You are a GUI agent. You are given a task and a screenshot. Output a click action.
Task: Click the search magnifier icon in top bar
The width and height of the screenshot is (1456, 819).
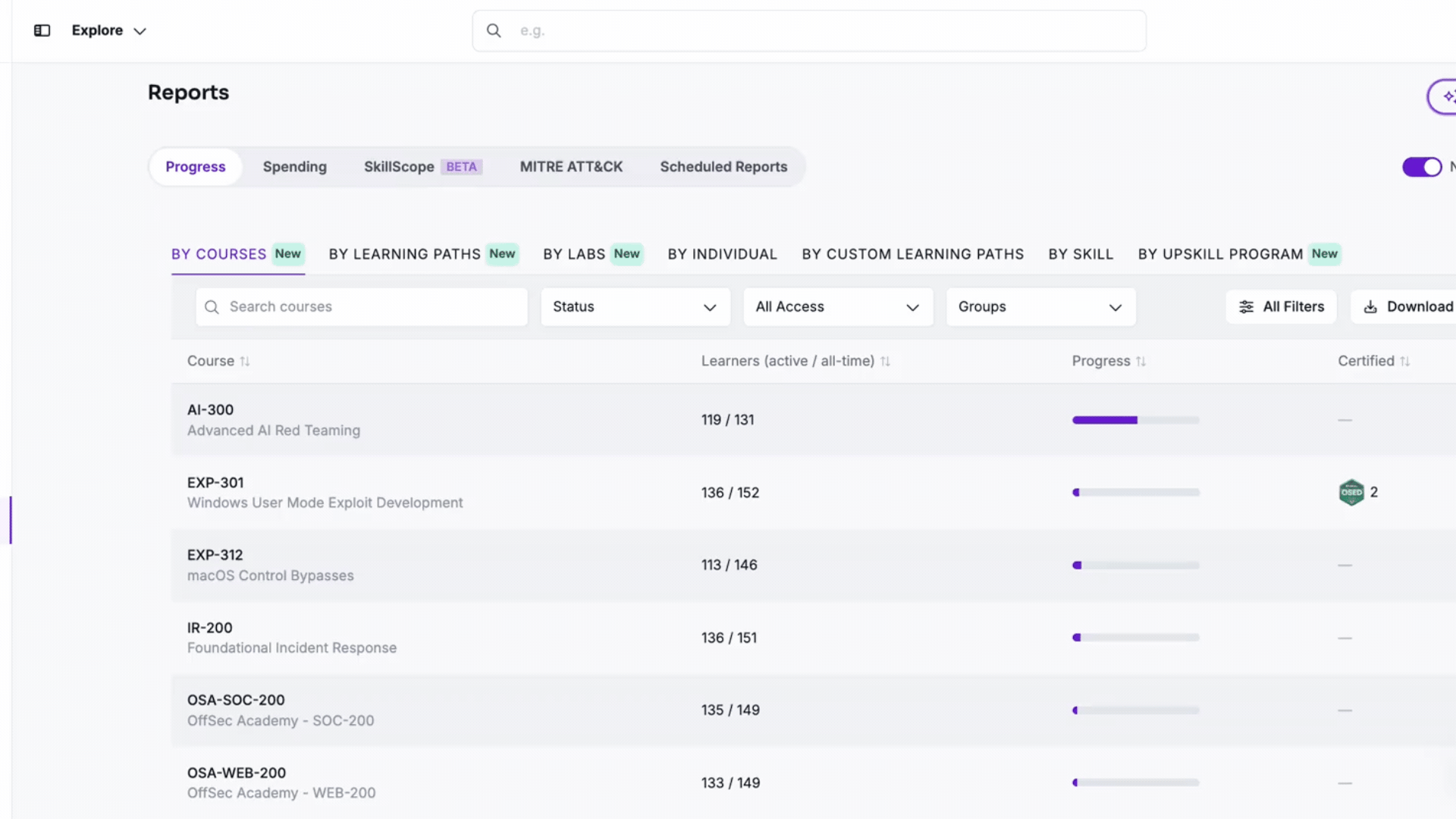coord(494,30)
